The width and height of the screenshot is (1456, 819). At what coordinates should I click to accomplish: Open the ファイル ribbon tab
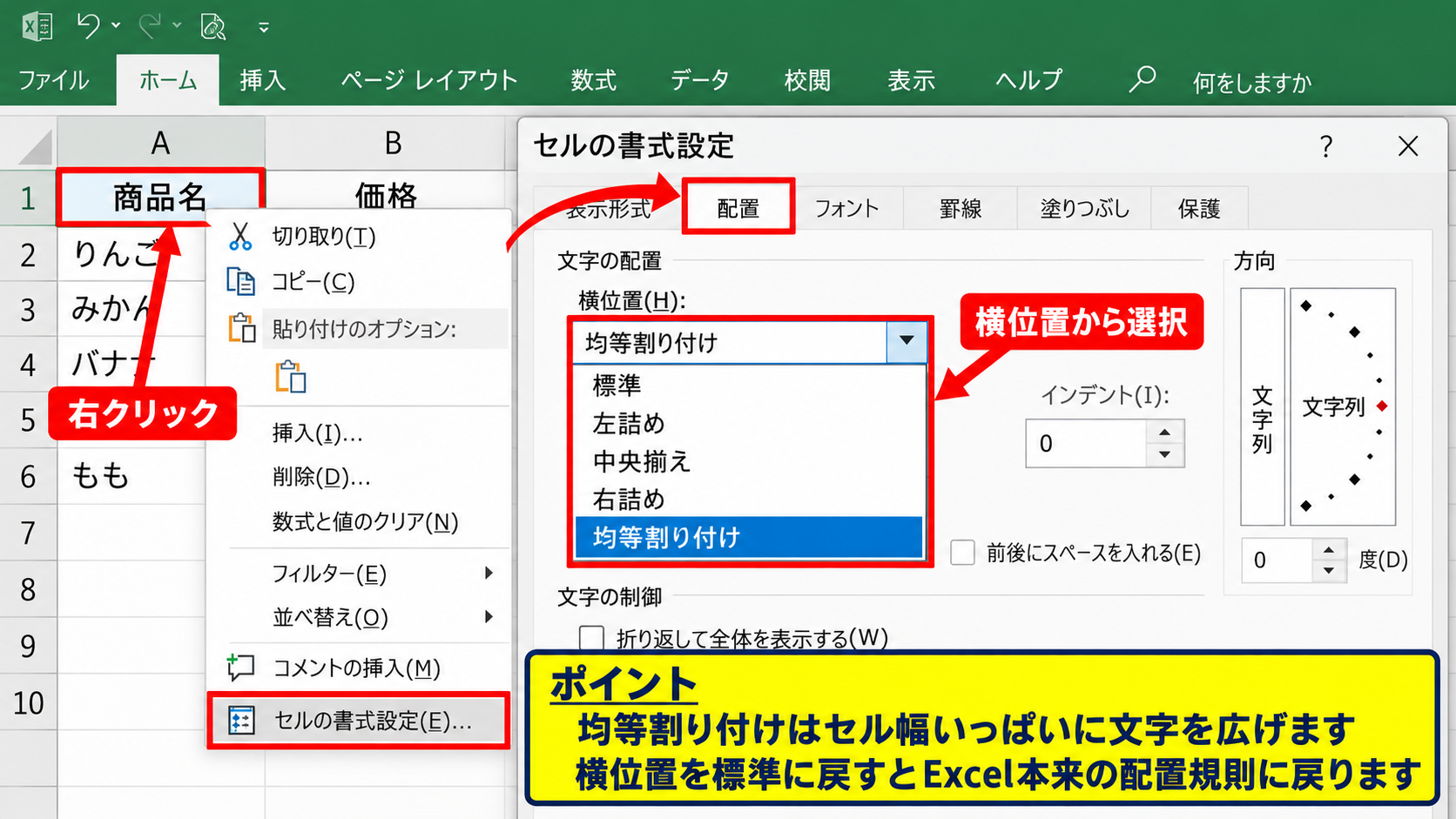point(54,80)
